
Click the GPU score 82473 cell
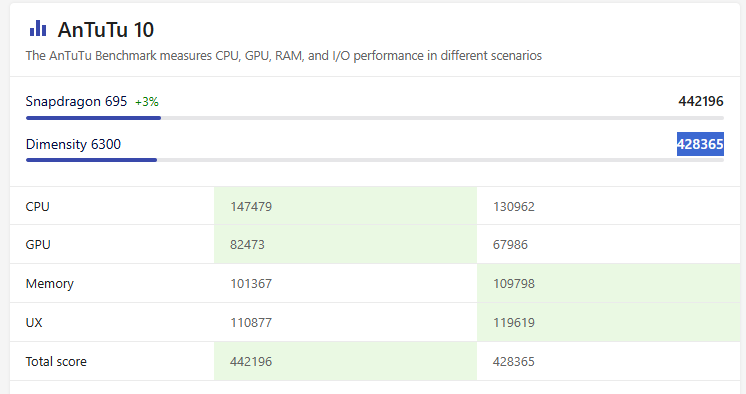(345, 245)
